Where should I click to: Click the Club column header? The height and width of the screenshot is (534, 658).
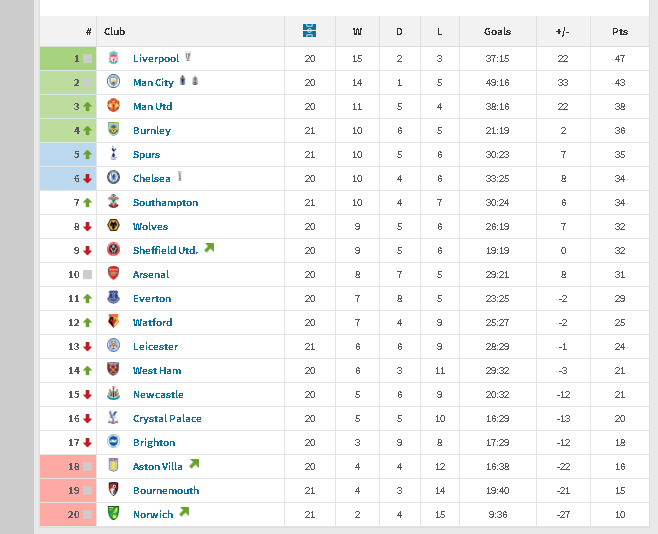click(115, 31)
